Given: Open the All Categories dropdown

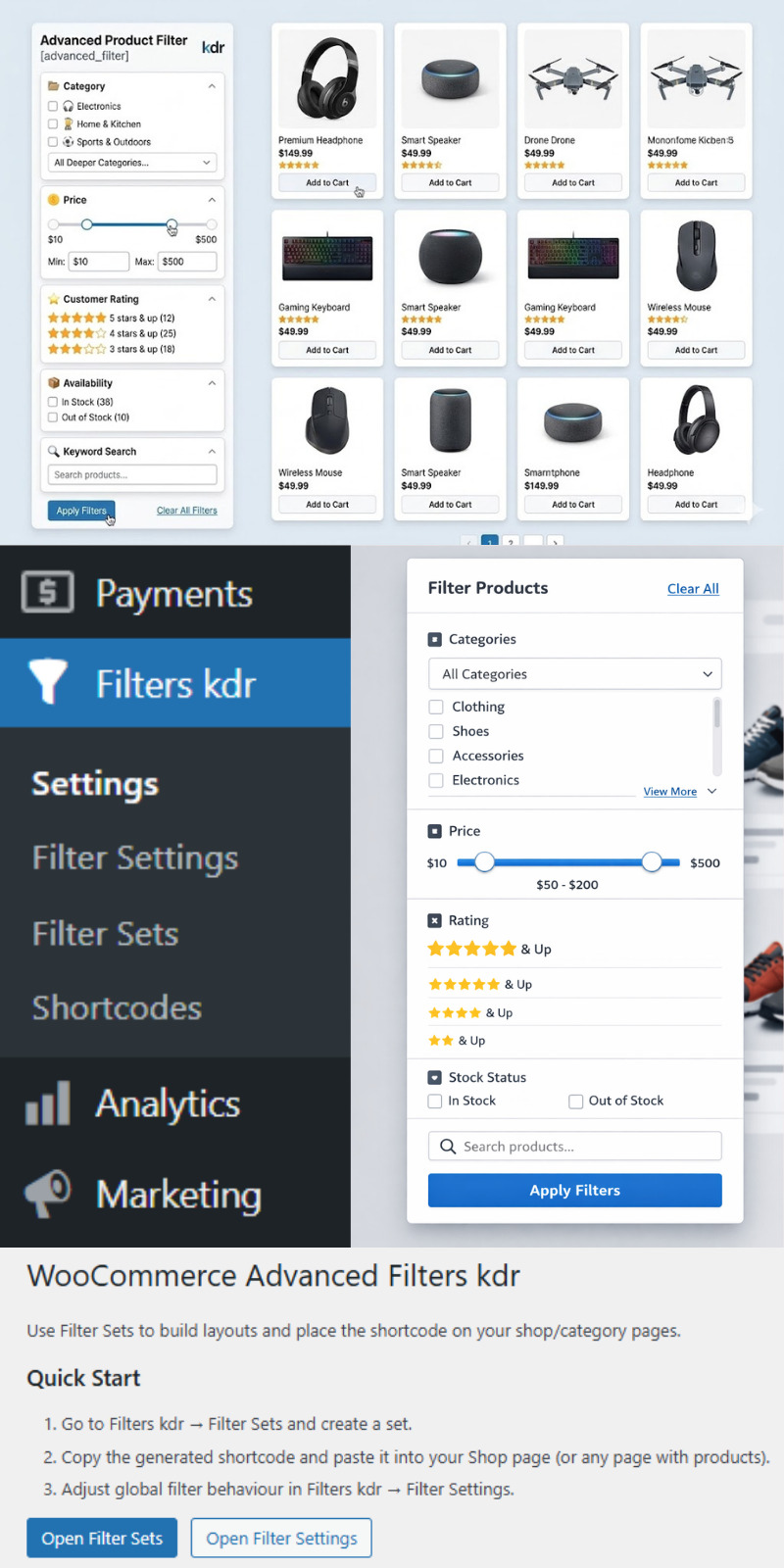Looking at the screenshot, I should coord(575,674).
